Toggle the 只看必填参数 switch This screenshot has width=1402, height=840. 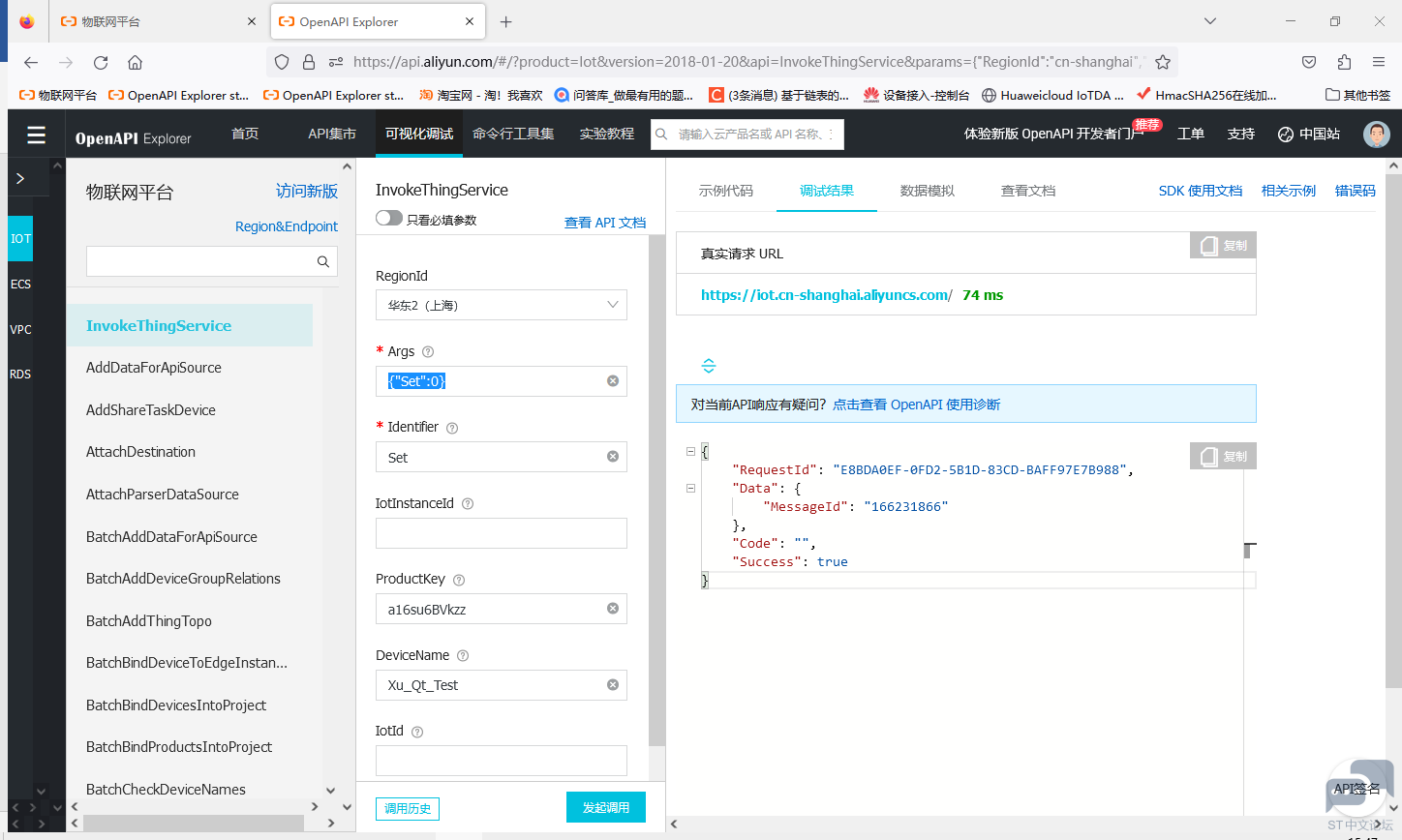[x=389, y=219]
